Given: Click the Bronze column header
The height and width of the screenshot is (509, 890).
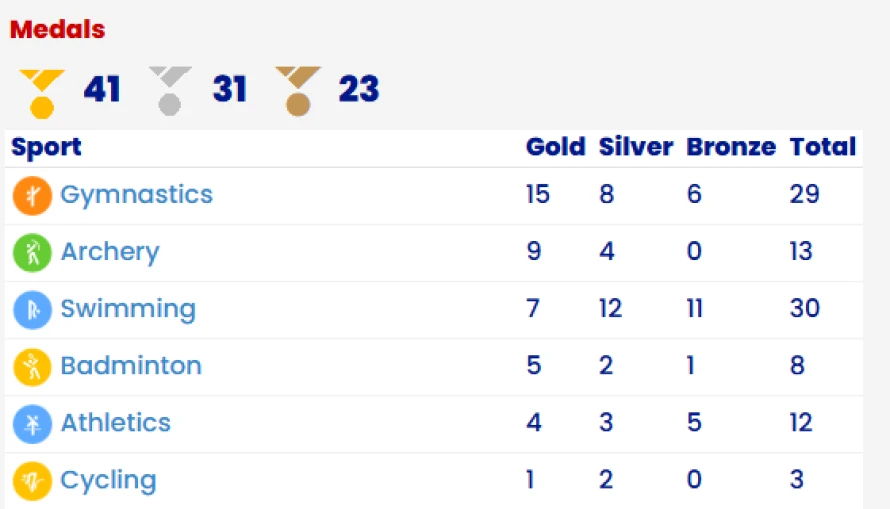Looking at the screenshot, I should 731,146.
